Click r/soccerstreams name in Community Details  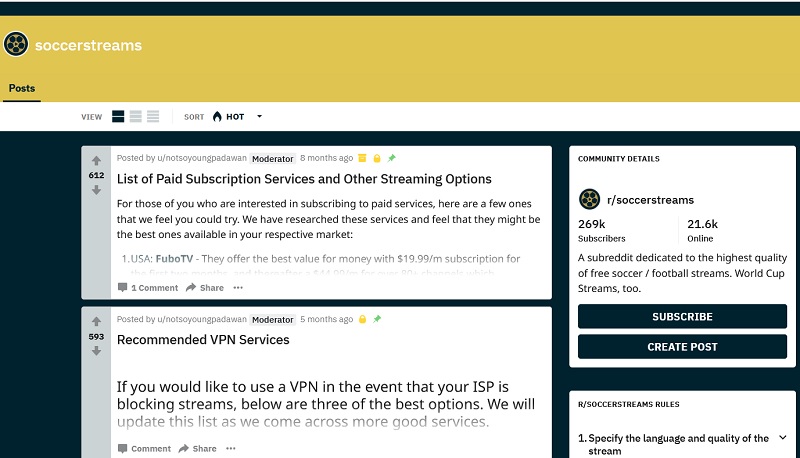(x=650, y=200)
